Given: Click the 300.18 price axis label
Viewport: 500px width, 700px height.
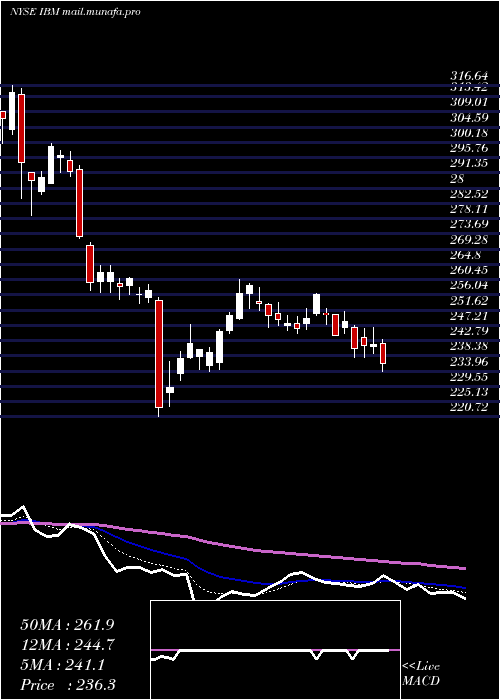Looking at the screenshot, I should 469,133.
